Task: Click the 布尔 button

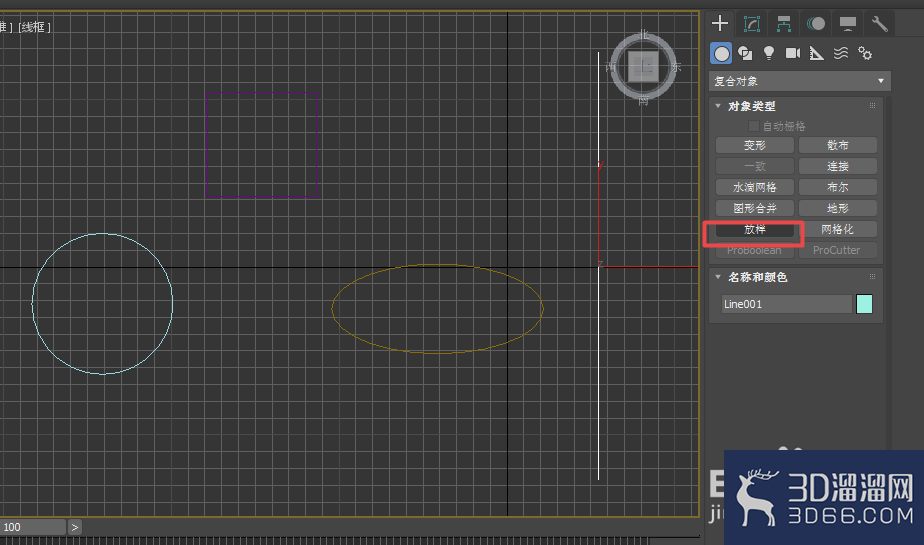Action: click(x=837, y=187)
